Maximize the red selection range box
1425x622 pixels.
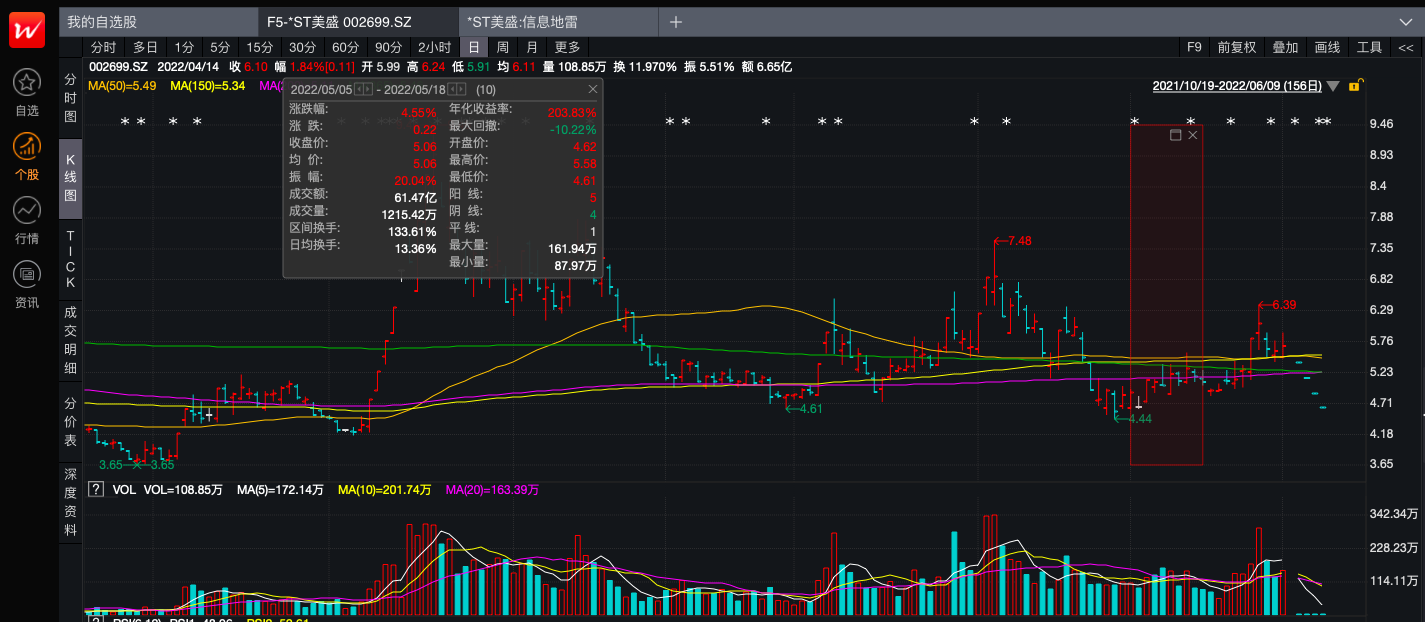[1176, 135]
